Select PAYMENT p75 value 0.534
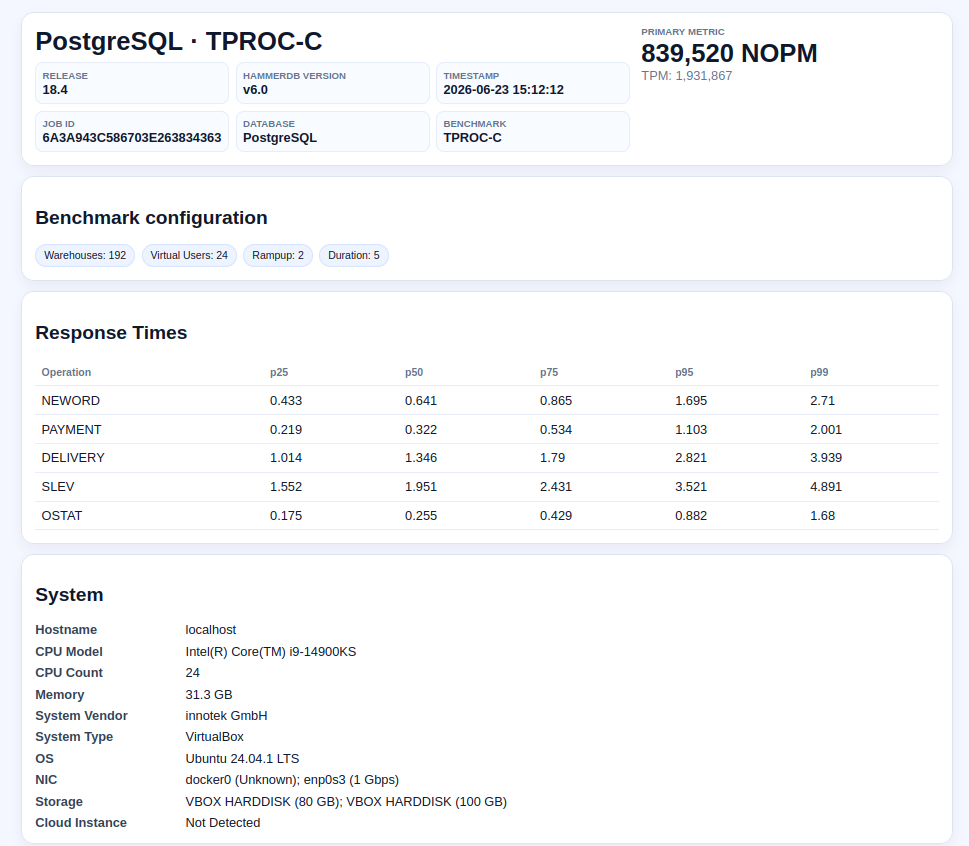Screen dimensions: 969x846 (556, 429)
